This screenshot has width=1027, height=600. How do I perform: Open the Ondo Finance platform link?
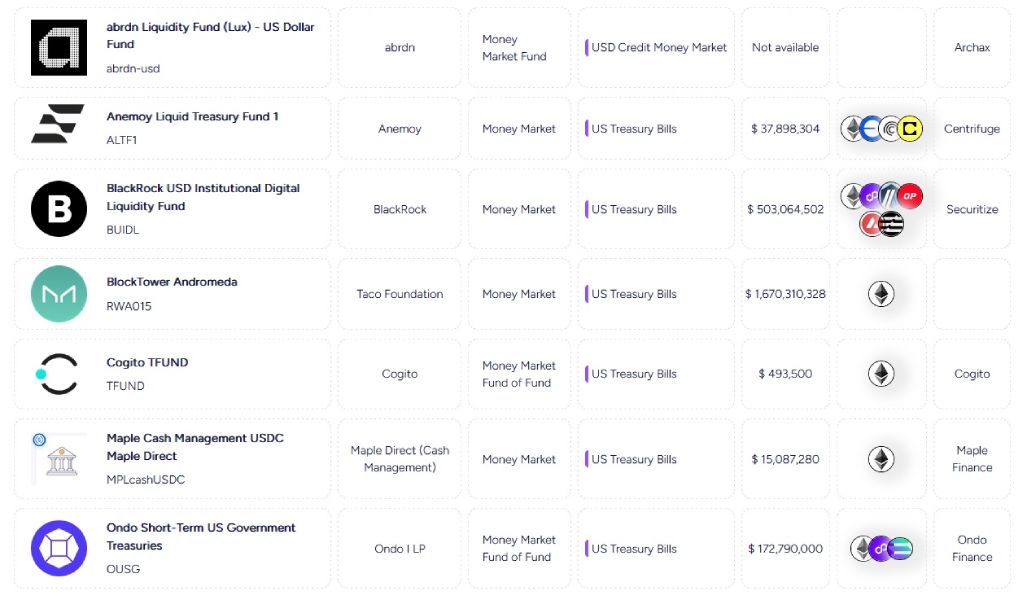pos(972,548)
